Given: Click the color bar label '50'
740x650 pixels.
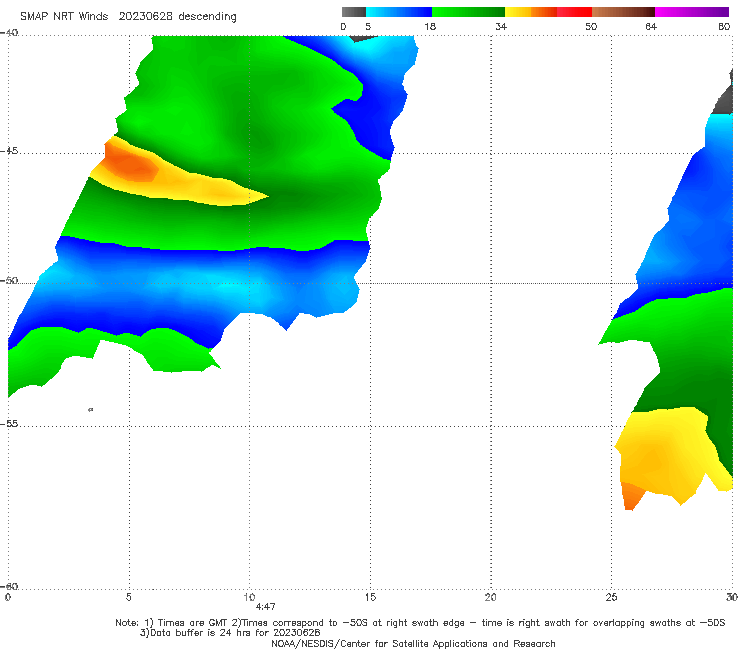Looking at the screenshot, I should pyautogui.click(x=591, y=27).
